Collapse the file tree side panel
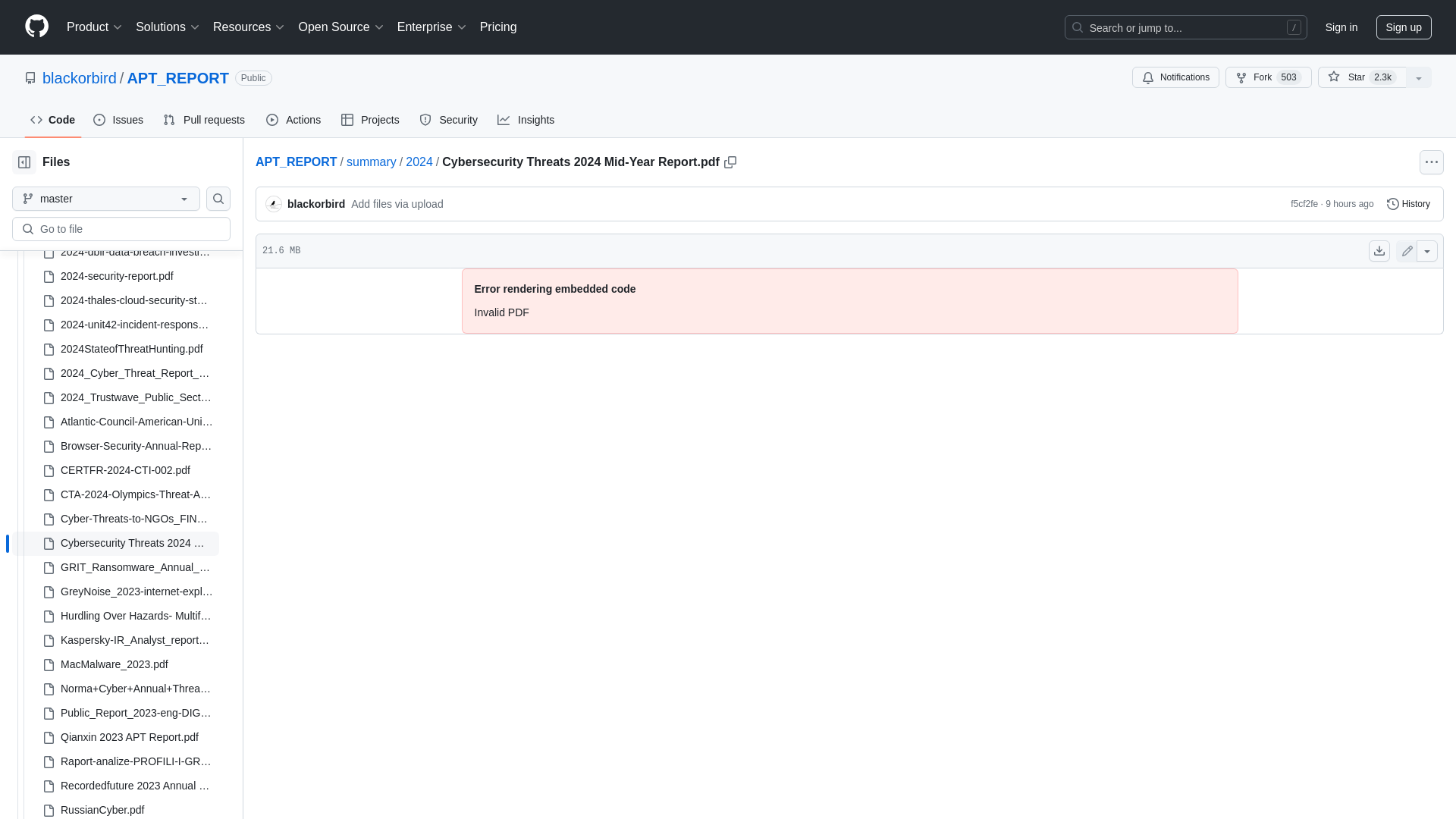The image size is (1456, 819). click(x=24, y=162)
